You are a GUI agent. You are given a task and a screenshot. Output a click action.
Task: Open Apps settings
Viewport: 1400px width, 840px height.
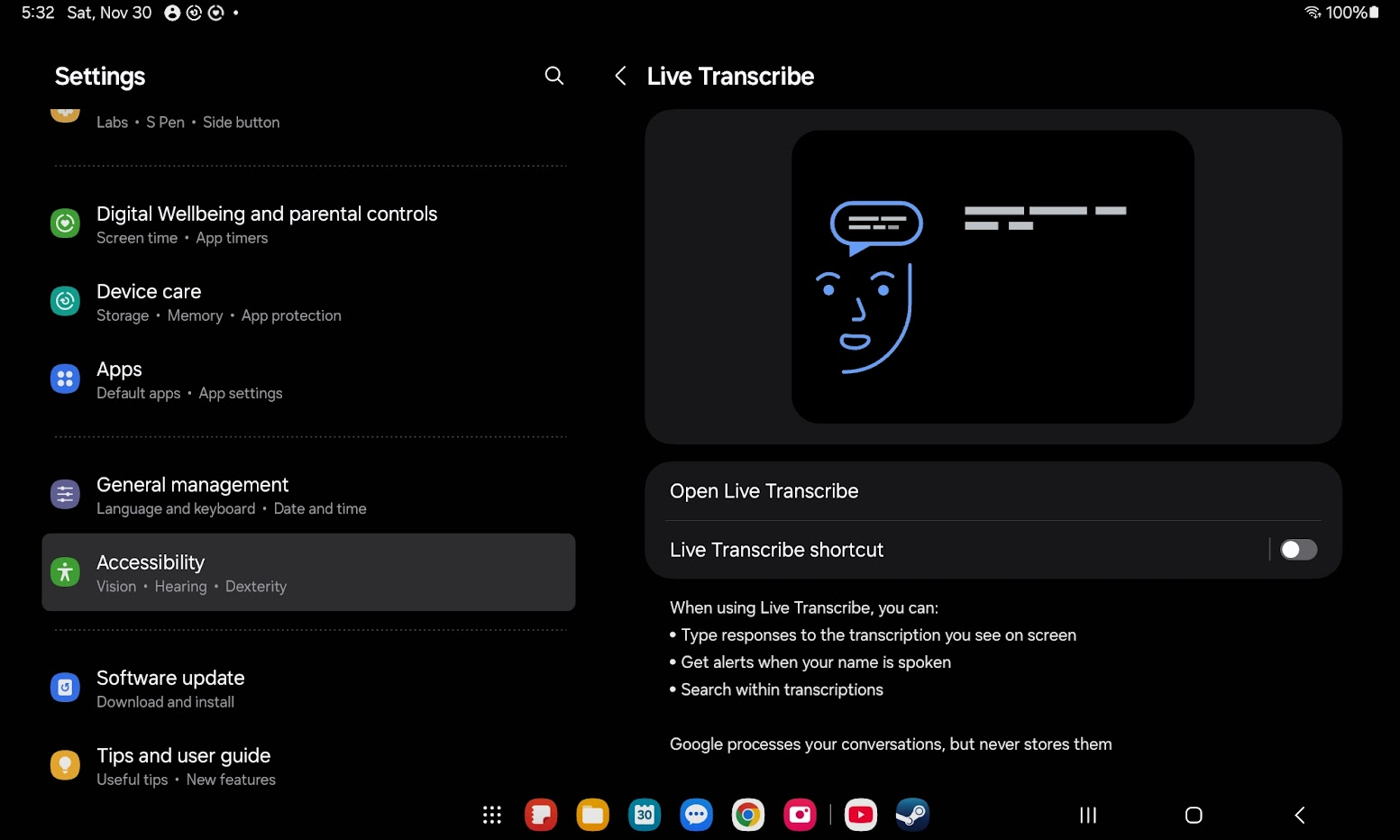tap(308, 379)
